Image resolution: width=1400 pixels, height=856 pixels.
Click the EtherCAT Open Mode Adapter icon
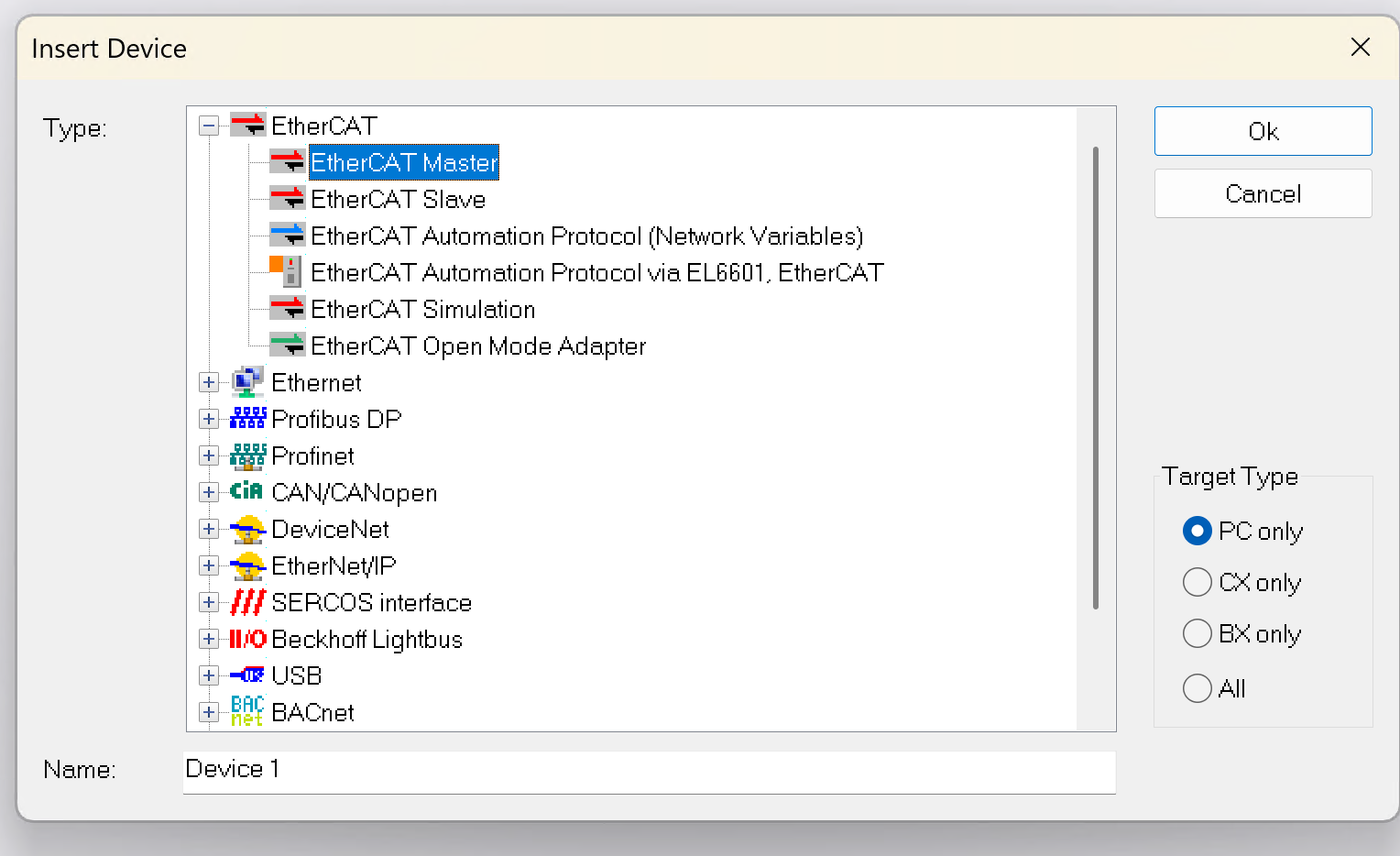[287, 346]
